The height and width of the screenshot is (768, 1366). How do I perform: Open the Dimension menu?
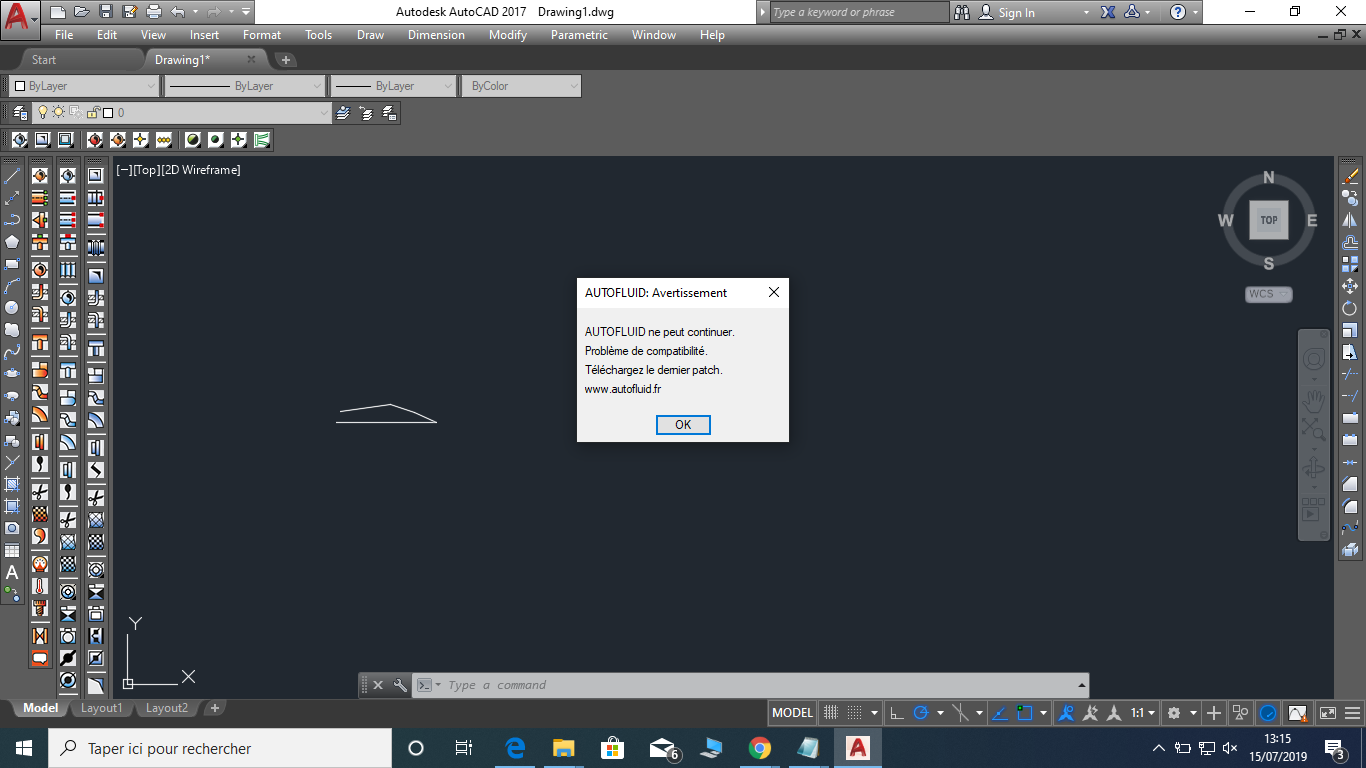[x=436, y=35]
